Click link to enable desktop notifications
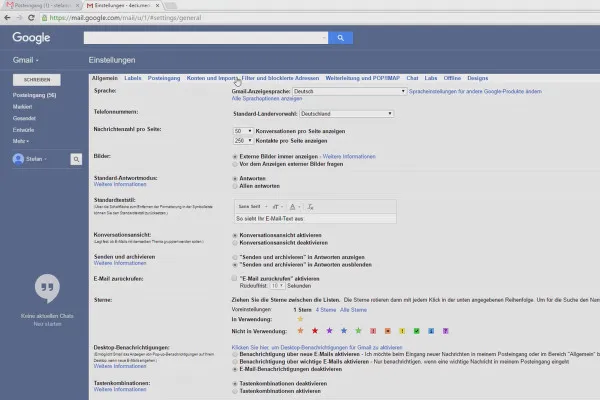 [317, 348]
